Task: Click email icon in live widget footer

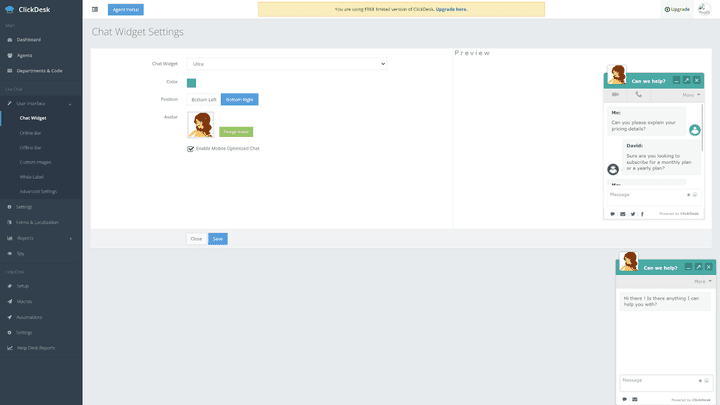Action: point(635,399)
